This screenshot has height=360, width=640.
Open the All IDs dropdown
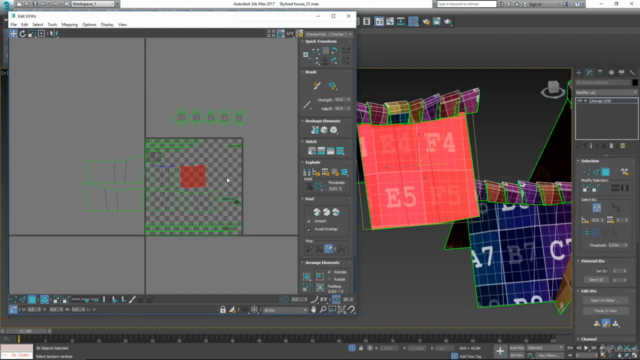[x=285, y=310]
